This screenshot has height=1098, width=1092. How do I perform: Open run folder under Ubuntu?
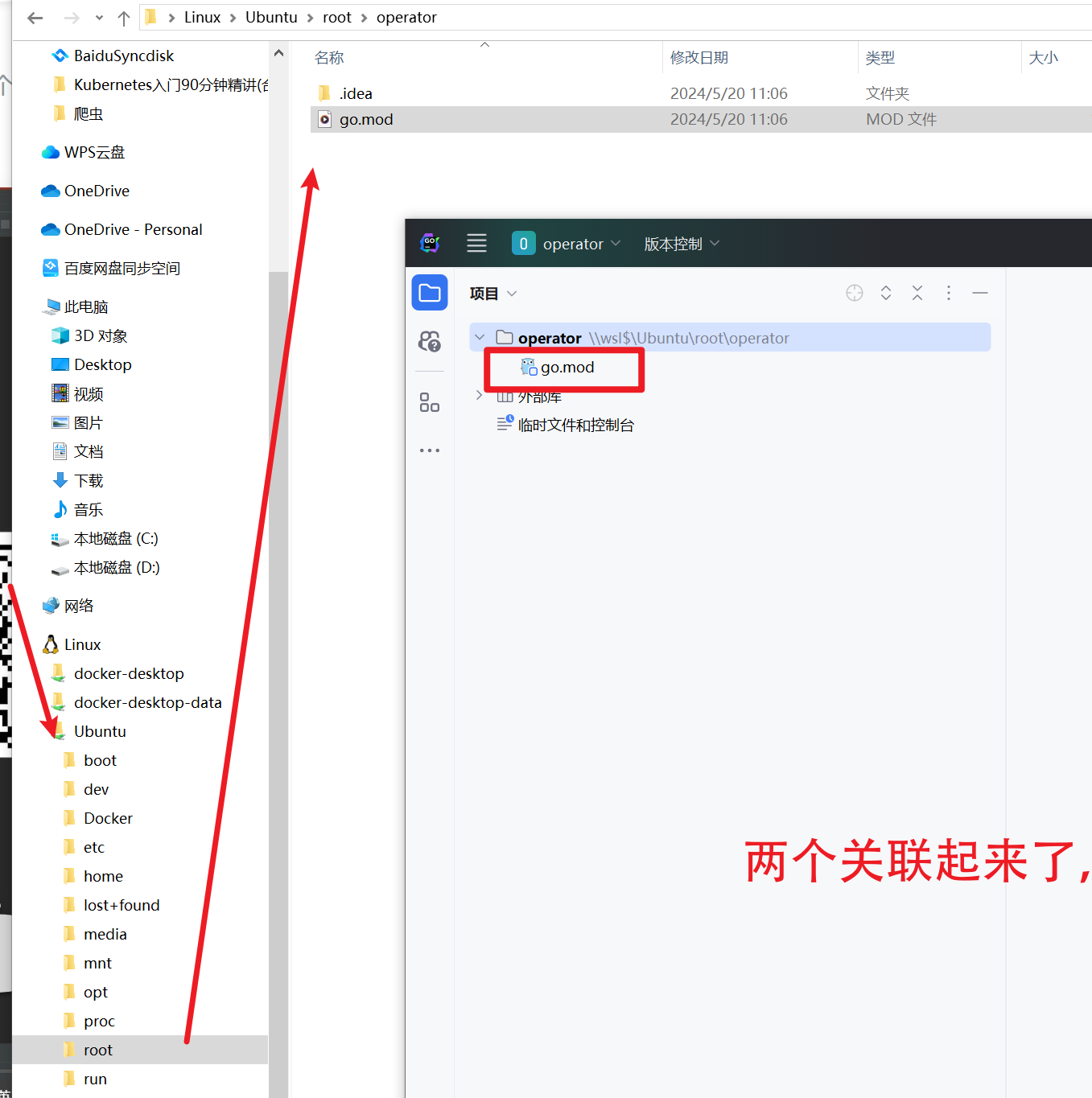pyautogui.click(x=84, y=1079)
